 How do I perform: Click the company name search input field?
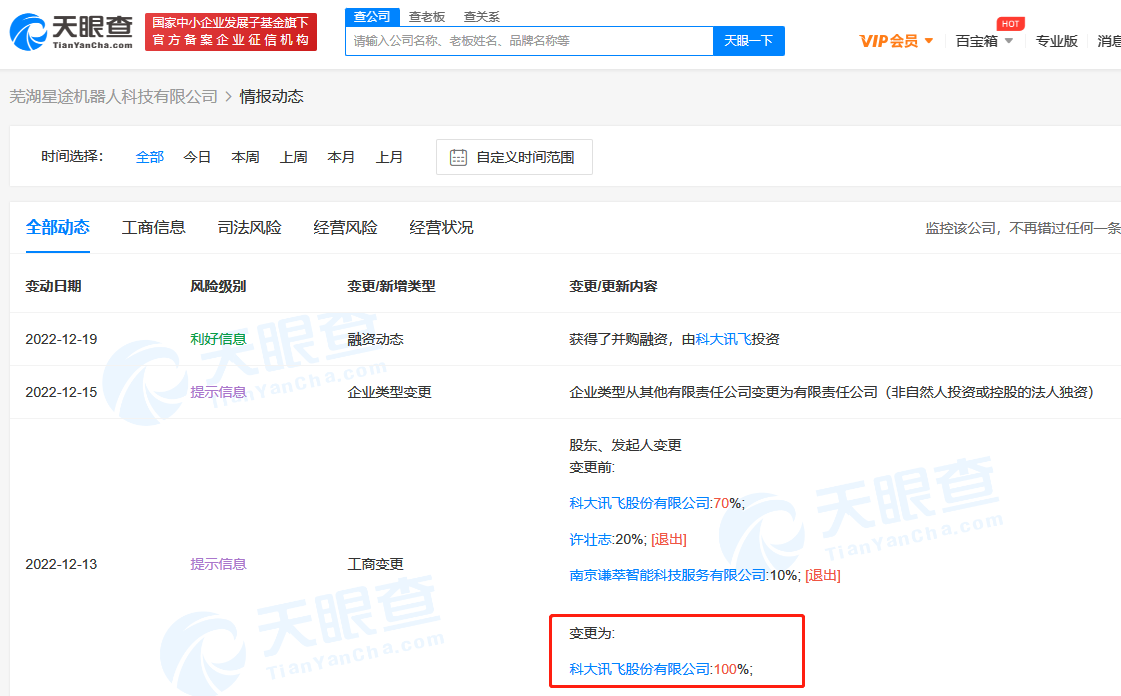click(x=529, y=41)
